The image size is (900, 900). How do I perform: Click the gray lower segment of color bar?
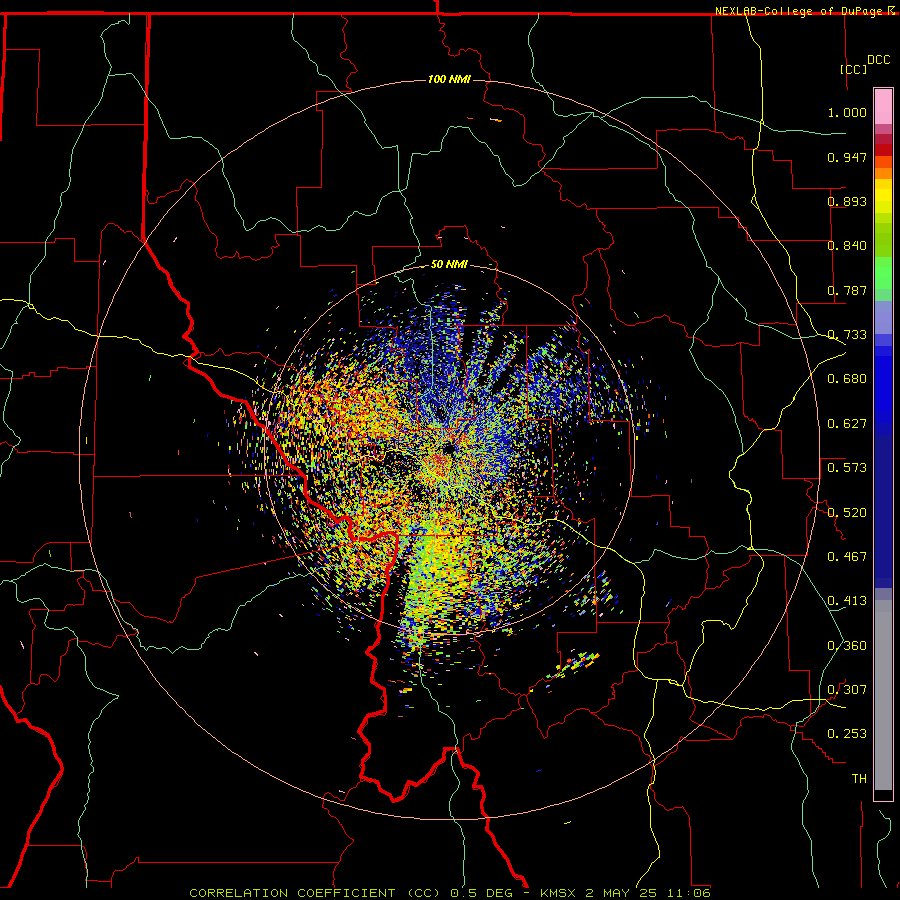pyautogui.click(x=883, y=695)
